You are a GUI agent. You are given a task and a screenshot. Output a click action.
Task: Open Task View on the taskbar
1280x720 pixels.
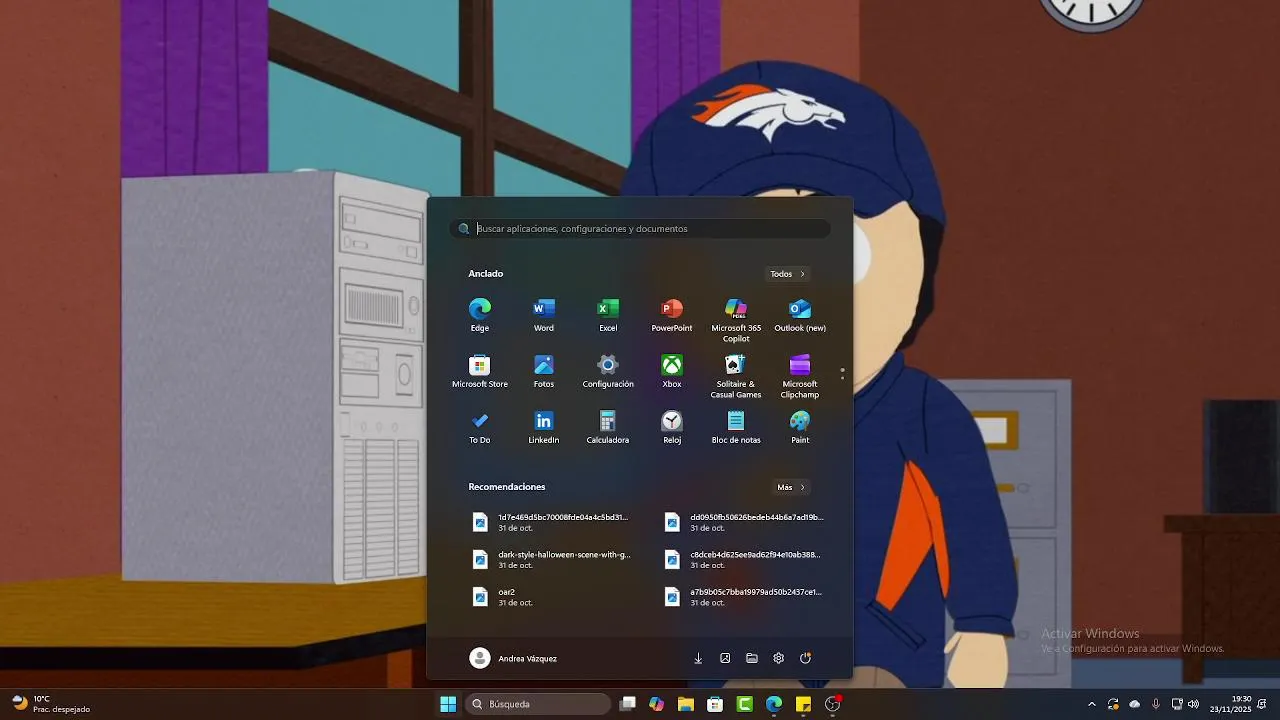tap(627, 704)
